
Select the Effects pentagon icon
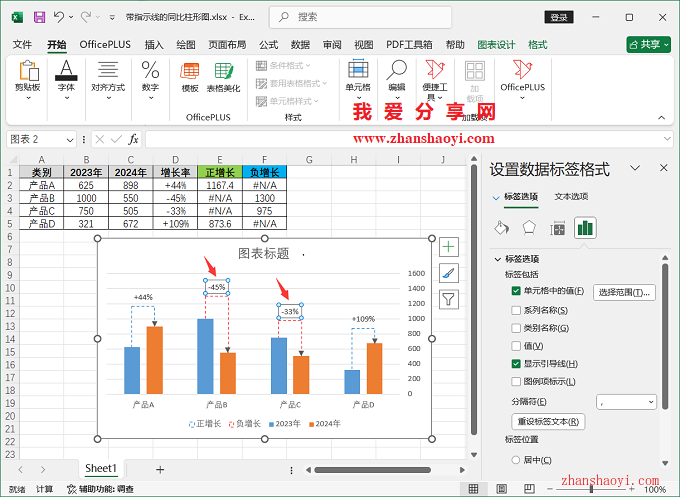pos(530,228)
